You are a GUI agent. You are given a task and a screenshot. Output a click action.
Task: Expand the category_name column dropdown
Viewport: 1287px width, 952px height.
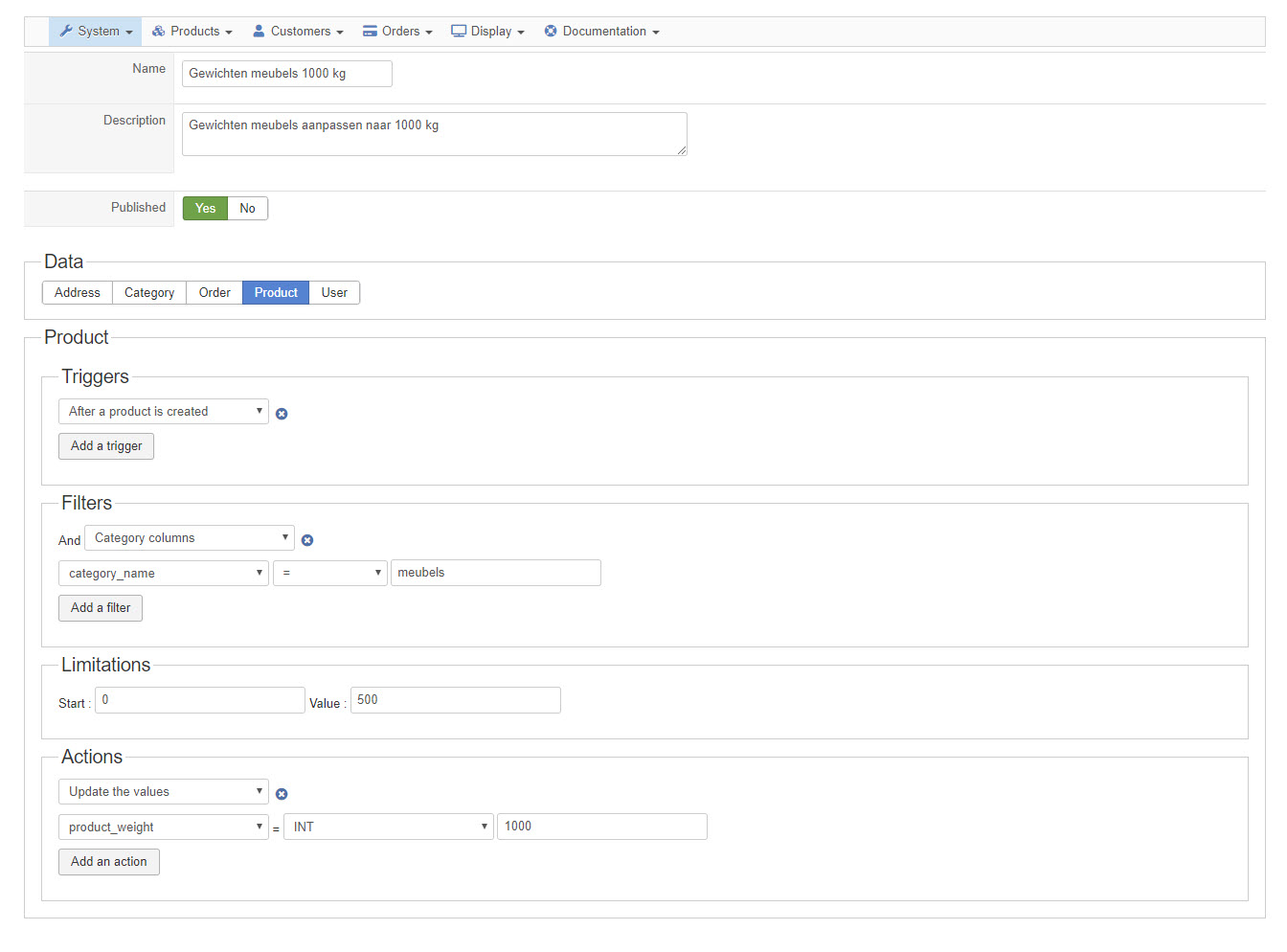point(164,574)
